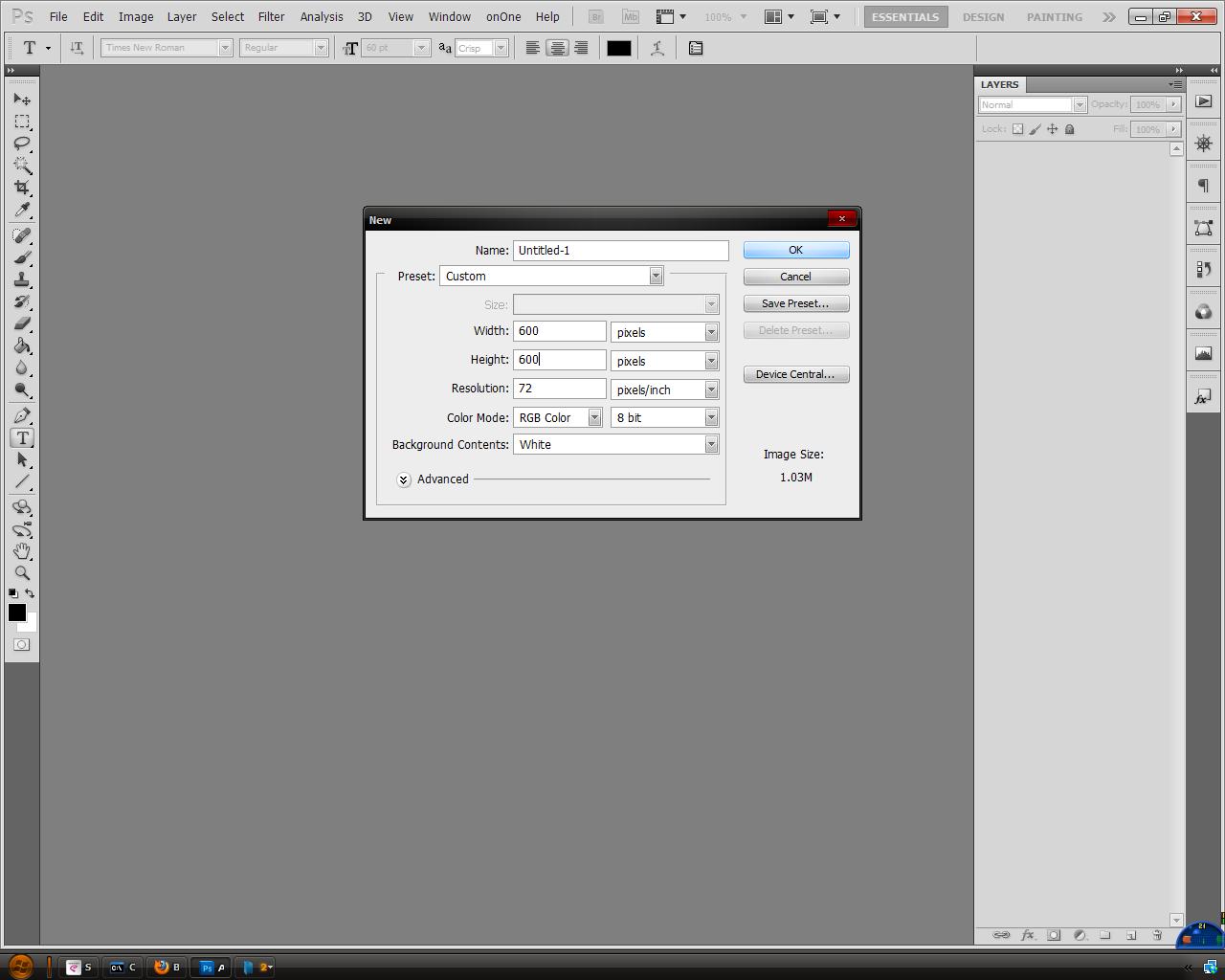
Task: Select the Line tool
Action: point(22,481)
